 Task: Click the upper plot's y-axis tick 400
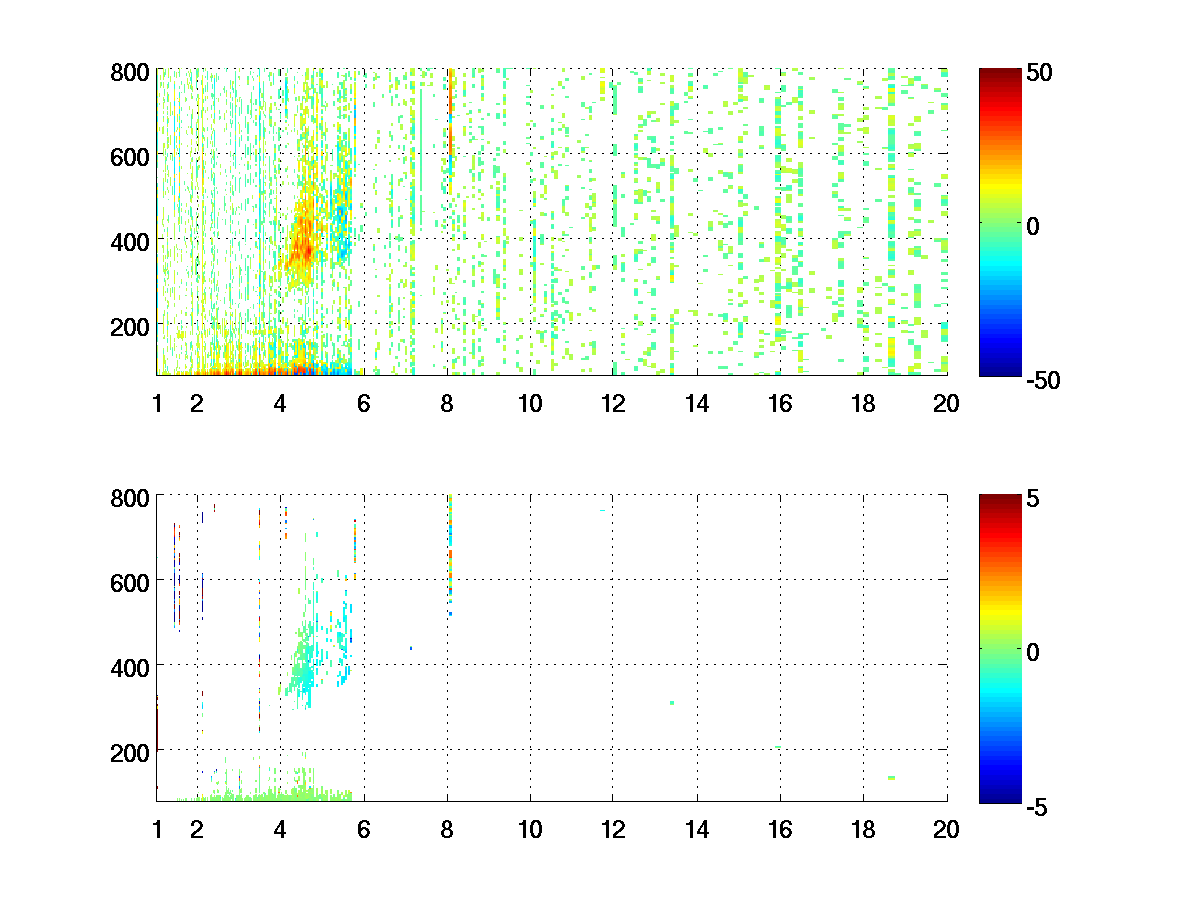click(130, 241)
